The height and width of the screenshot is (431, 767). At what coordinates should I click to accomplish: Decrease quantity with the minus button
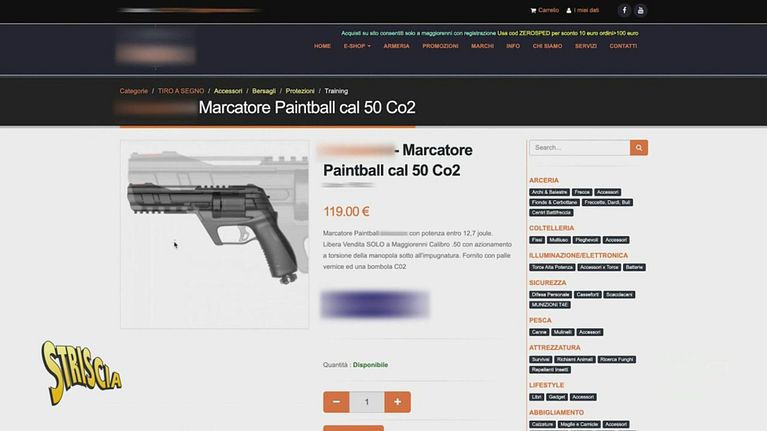[336, 402]
